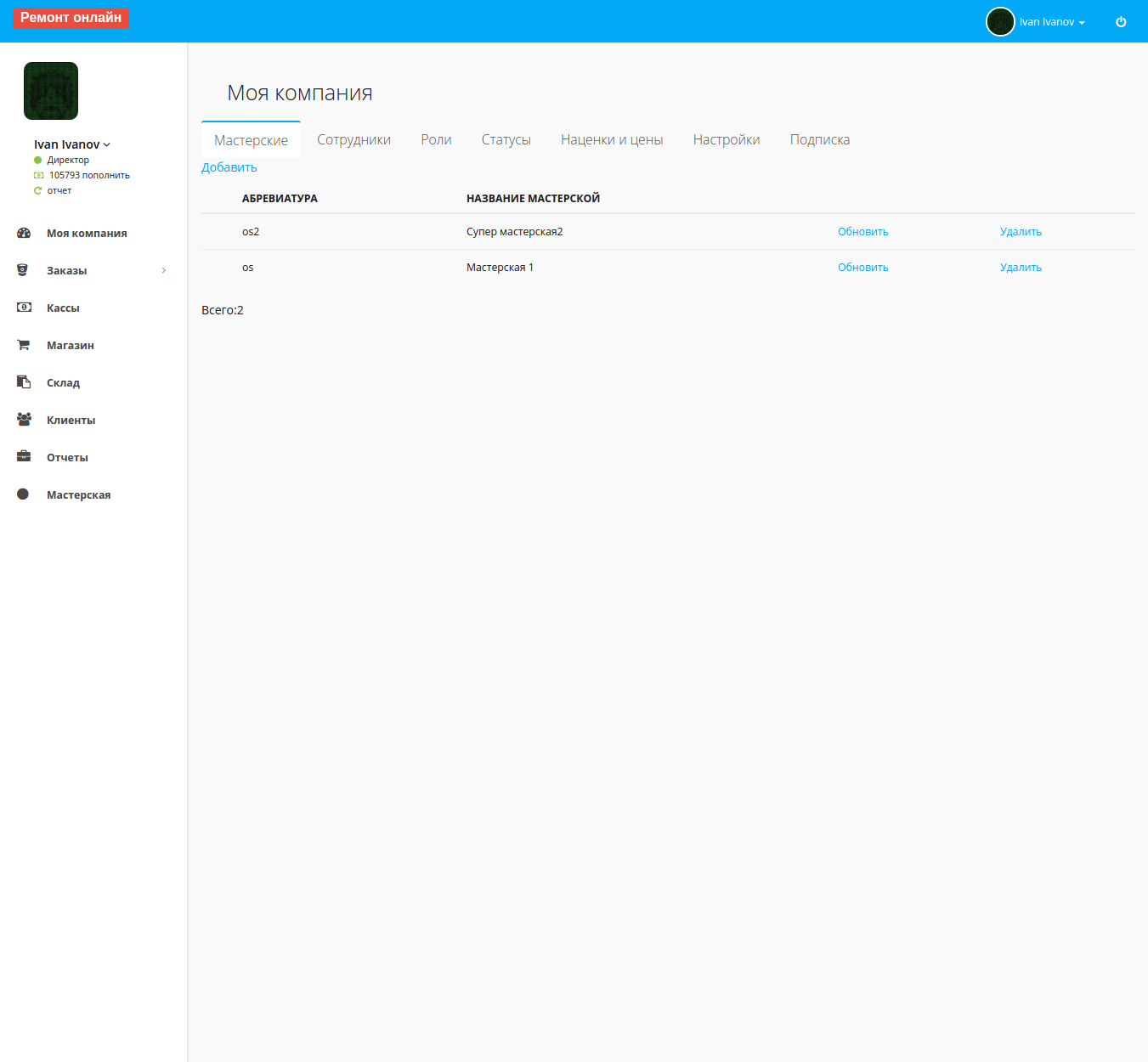The width and height of the screenshot is (1148, 1062).
Task: Click Обновить for the os2 workshop
Action: coord(863,232)
